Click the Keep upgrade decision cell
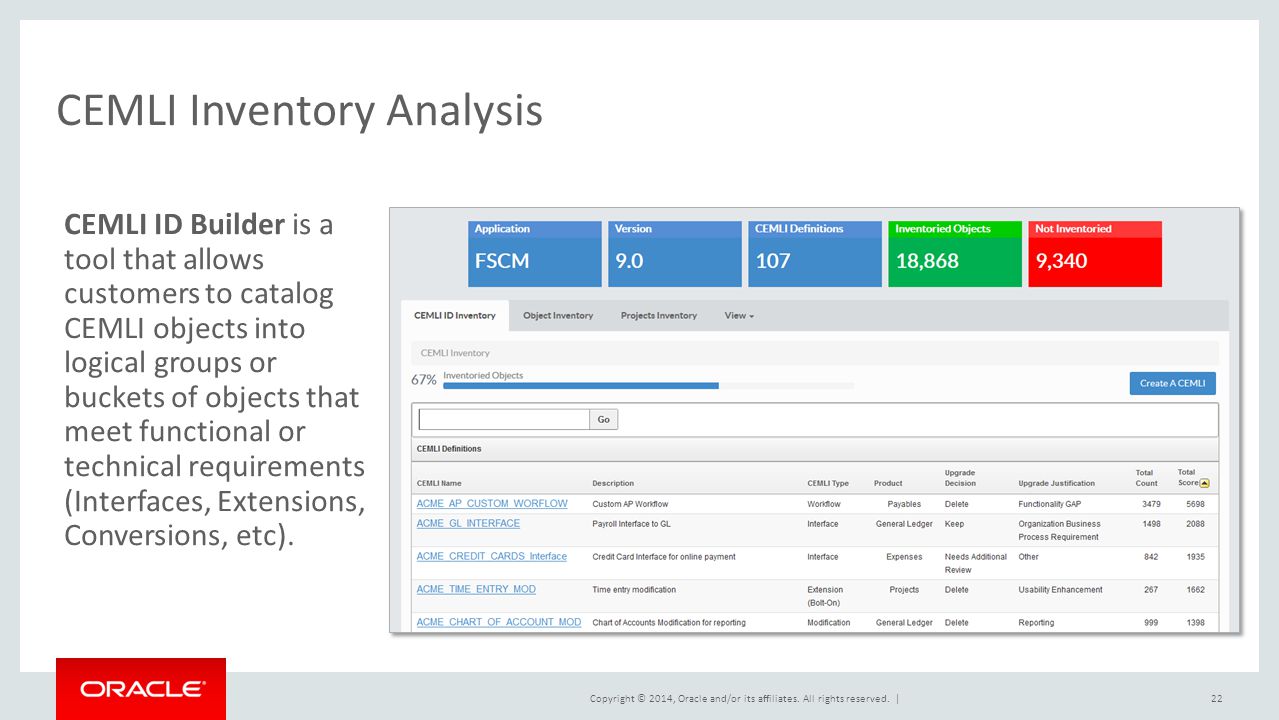Screen dimensions: 1279x720 point(954,524)
